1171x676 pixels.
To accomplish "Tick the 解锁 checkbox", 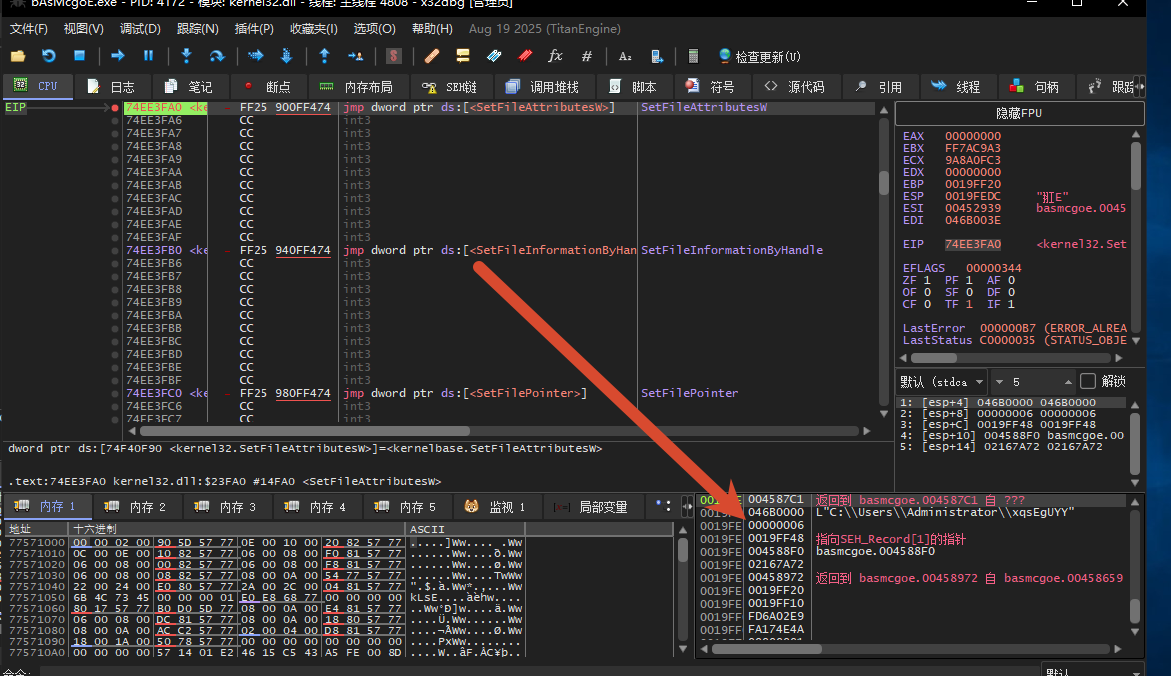I will click(x=1088, y=382).
